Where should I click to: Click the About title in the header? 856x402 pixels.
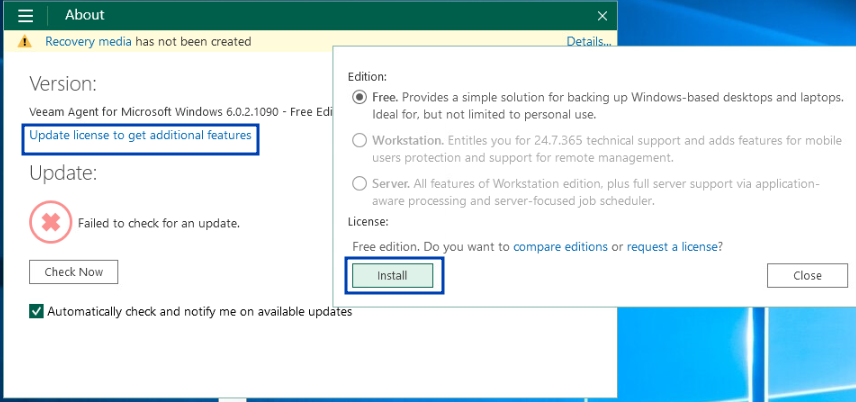coord(85,15)
